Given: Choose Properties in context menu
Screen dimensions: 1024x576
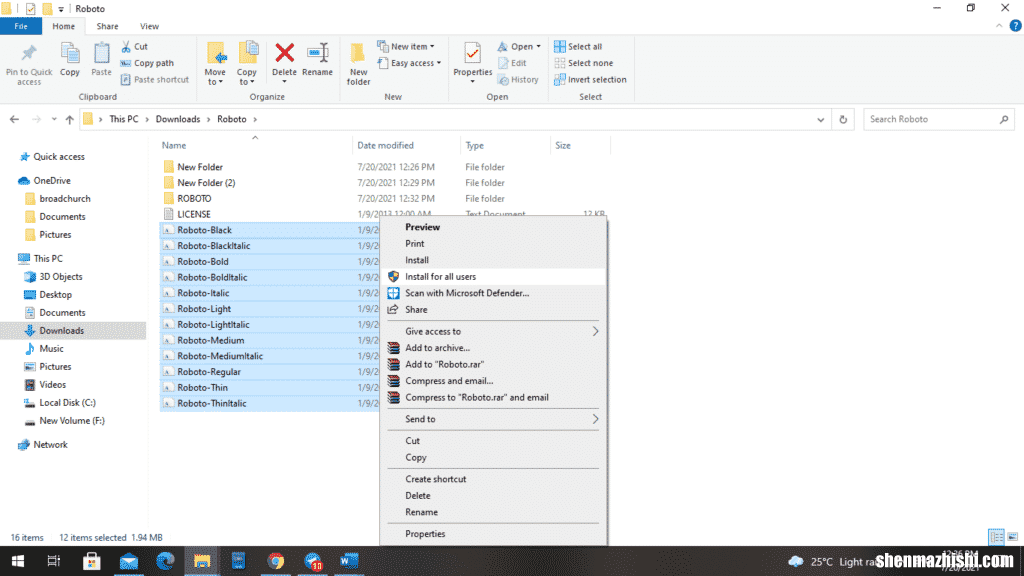Looking at the screenshot, I should [493, 534].
